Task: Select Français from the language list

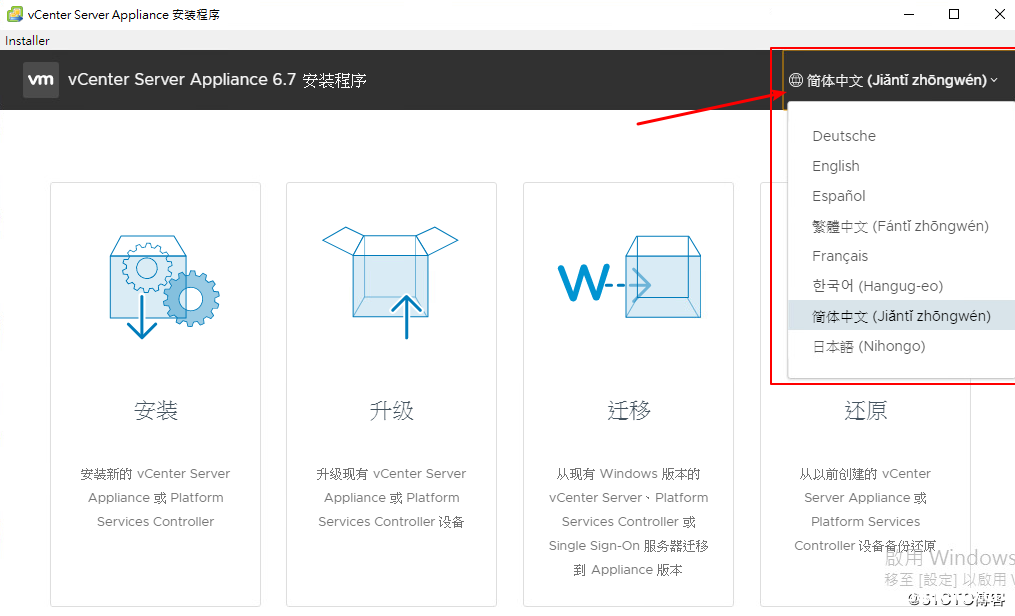Action: point(840,255)
